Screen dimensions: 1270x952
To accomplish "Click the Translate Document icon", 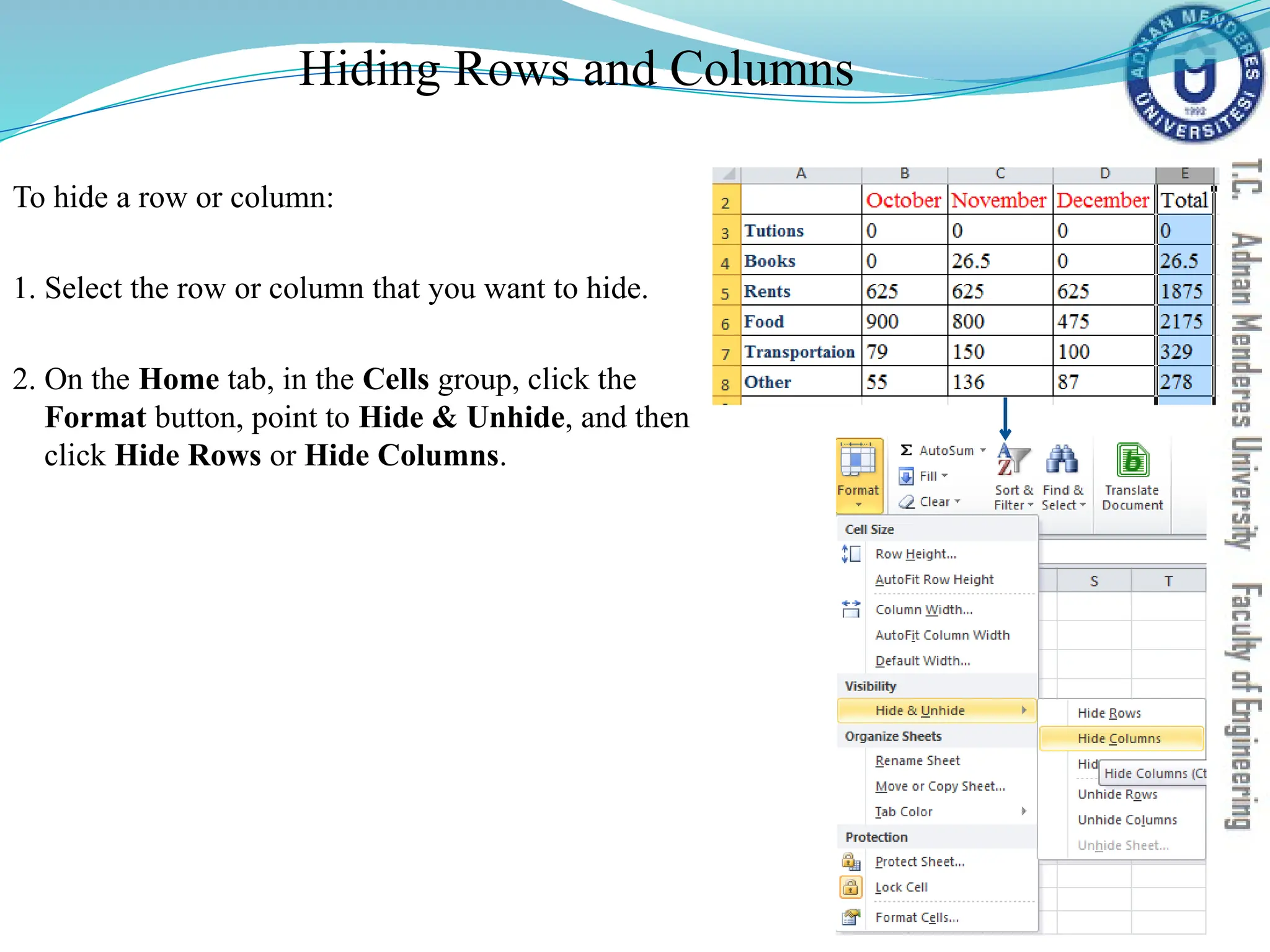I will tap(1132, 460).
